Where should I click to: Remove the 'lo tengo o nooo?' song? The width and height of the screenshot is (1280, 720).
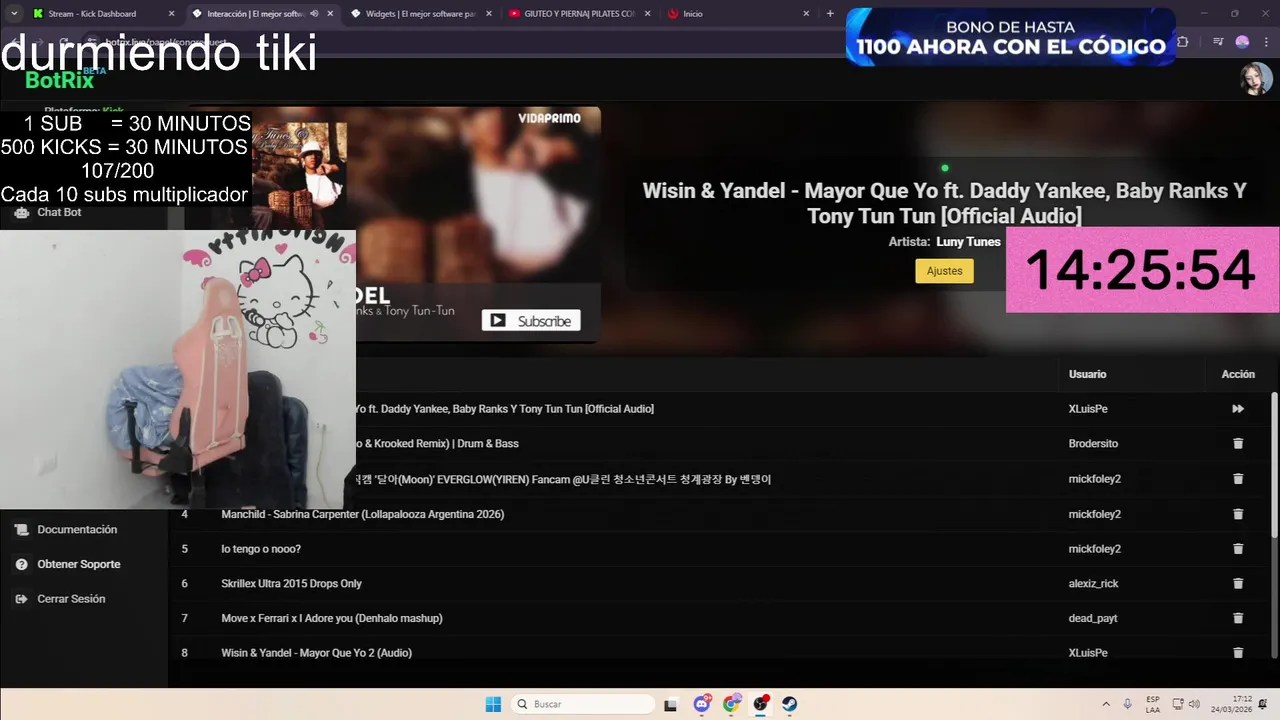tap(1238, 549)
